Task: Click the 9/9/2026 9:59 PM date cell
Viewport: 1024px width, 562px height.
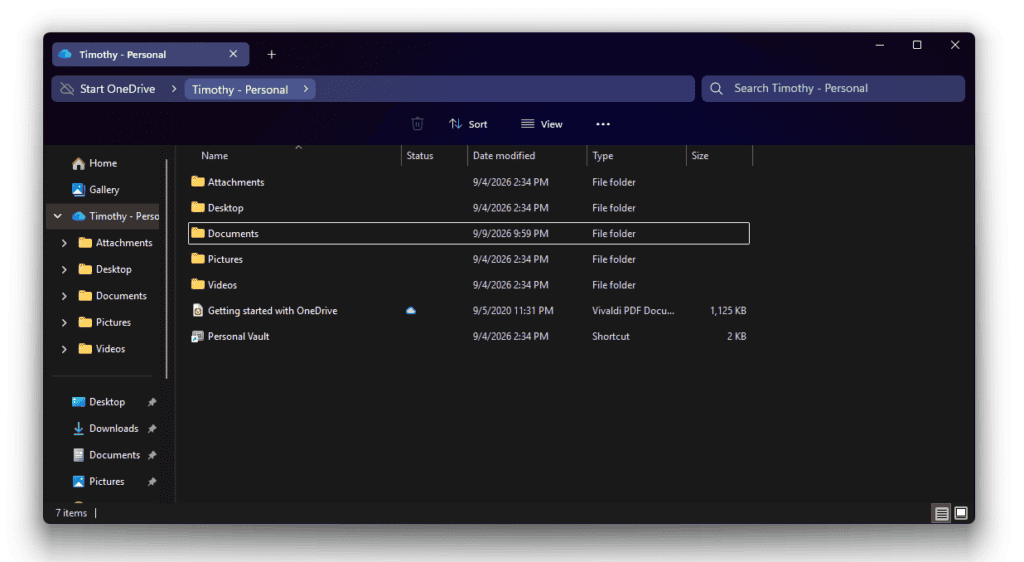Action: pyautogui.click(x=511, y=233)
